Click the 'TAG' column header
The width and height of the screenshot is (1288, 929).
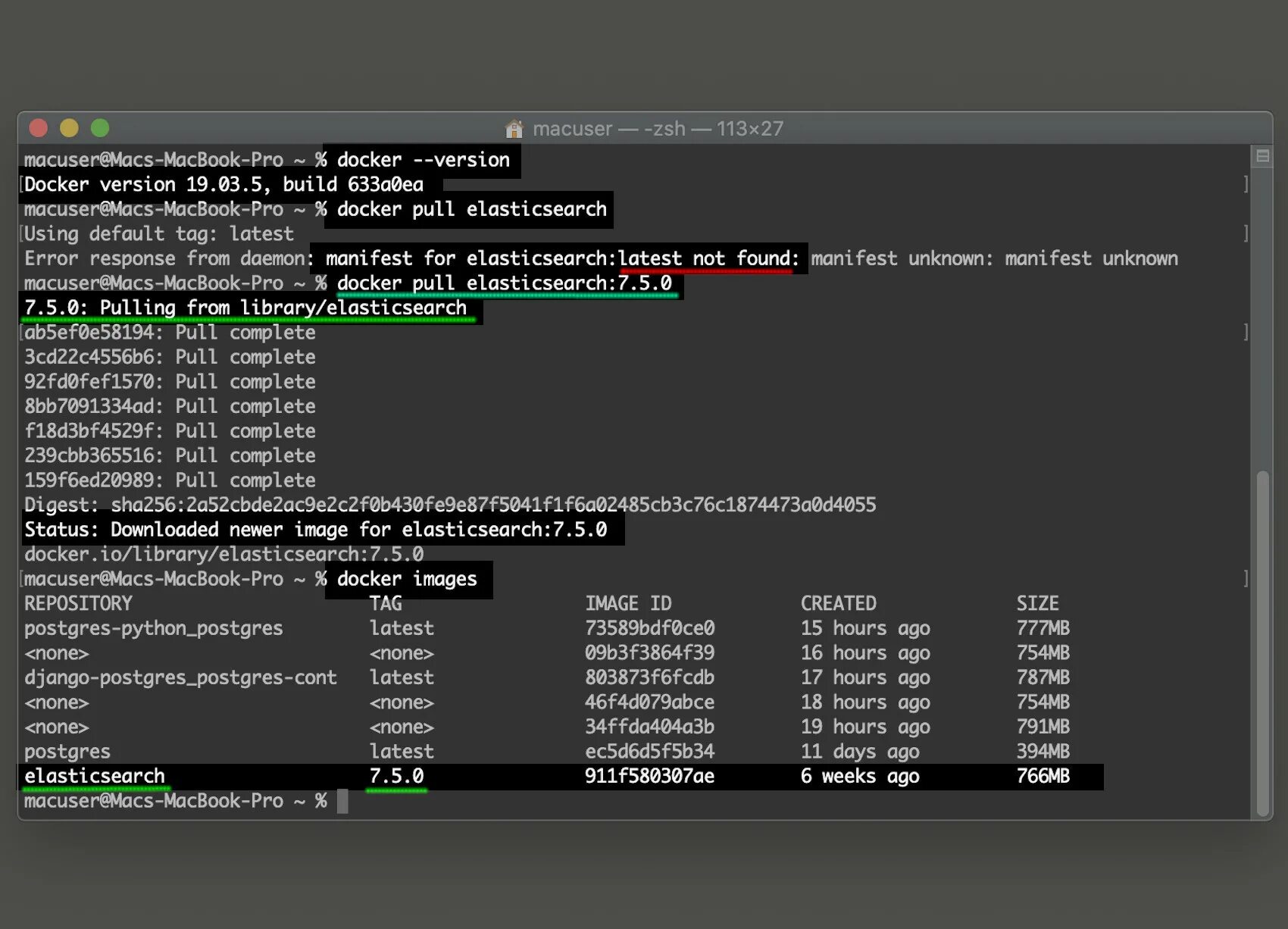386,604
